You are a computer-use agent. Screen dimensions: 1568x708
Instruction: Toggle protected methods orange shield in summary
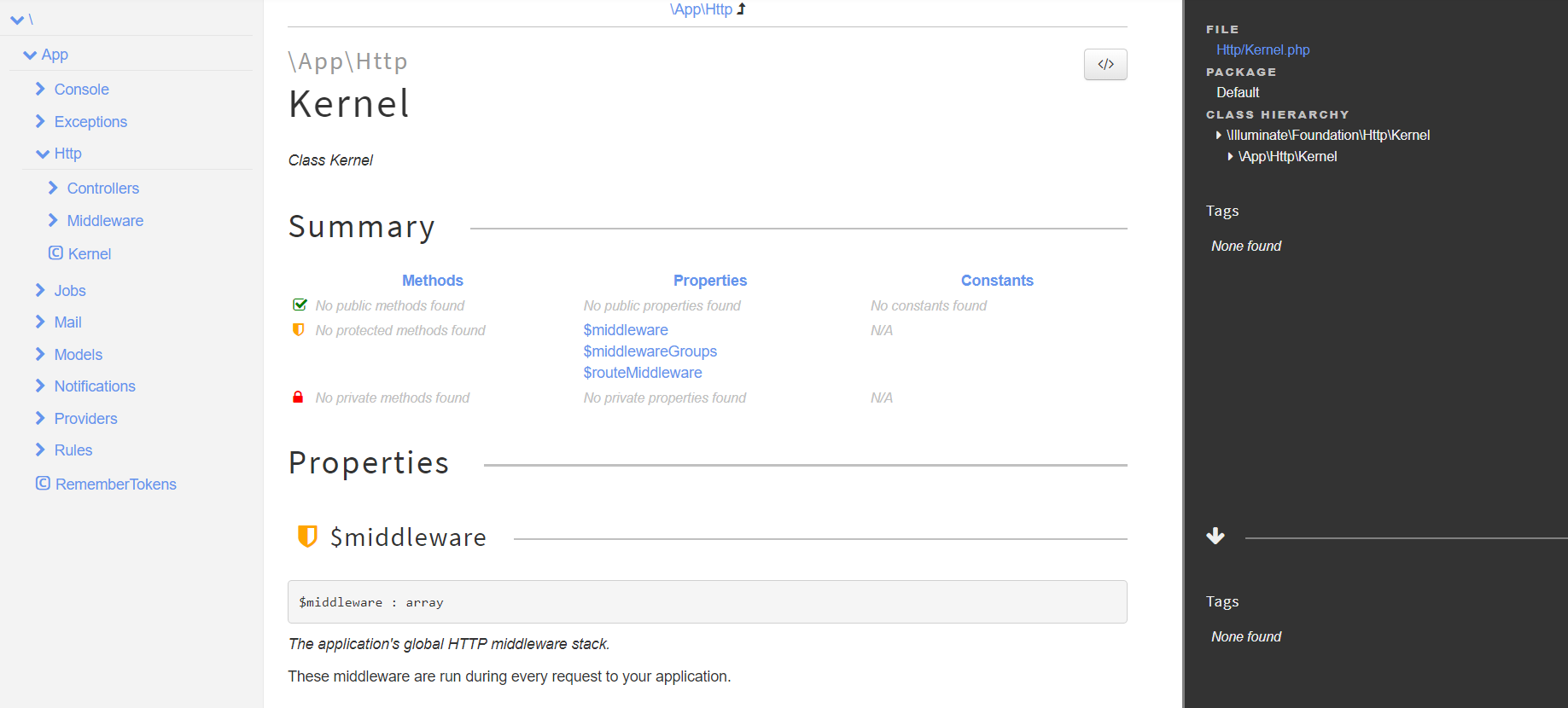click(x=298, y=330)
